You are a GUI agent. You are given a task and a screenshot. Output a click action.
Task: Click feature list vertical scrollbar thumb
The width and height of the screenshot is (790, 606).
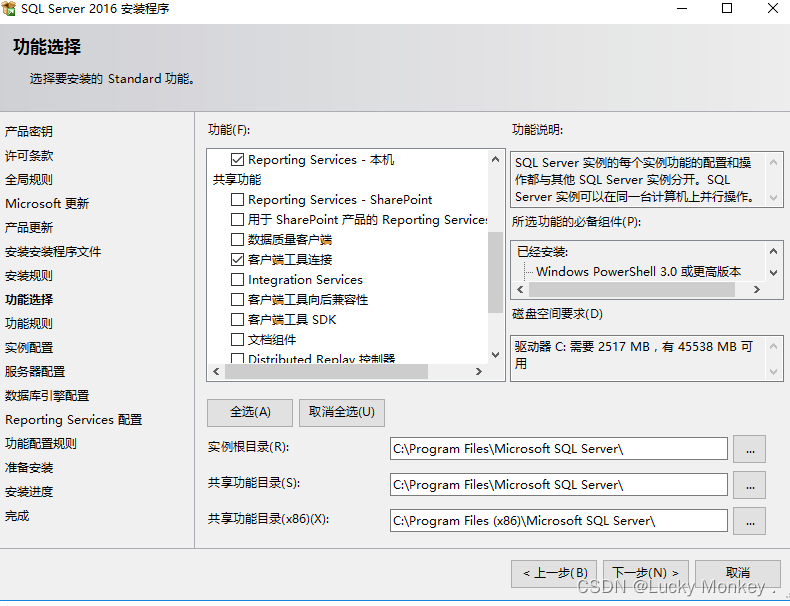pos(495,272)
